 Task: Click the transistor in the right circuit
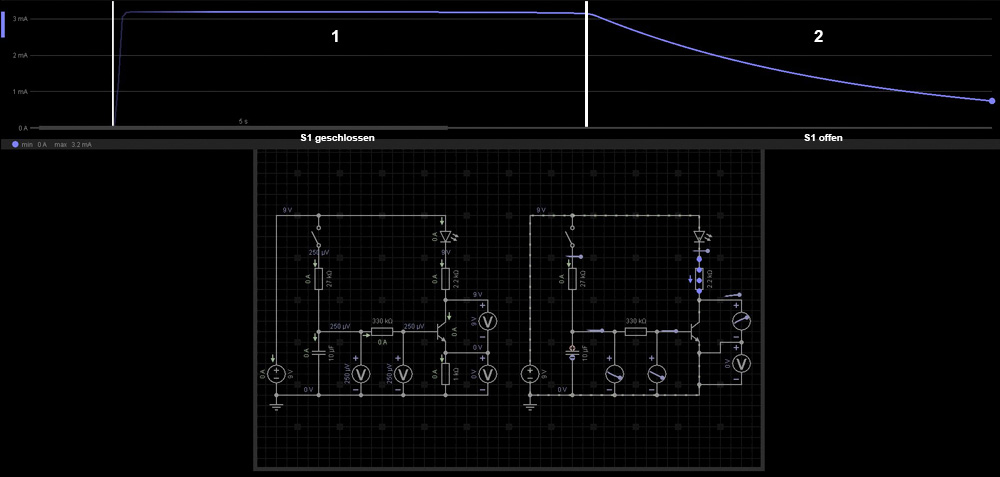695,330
